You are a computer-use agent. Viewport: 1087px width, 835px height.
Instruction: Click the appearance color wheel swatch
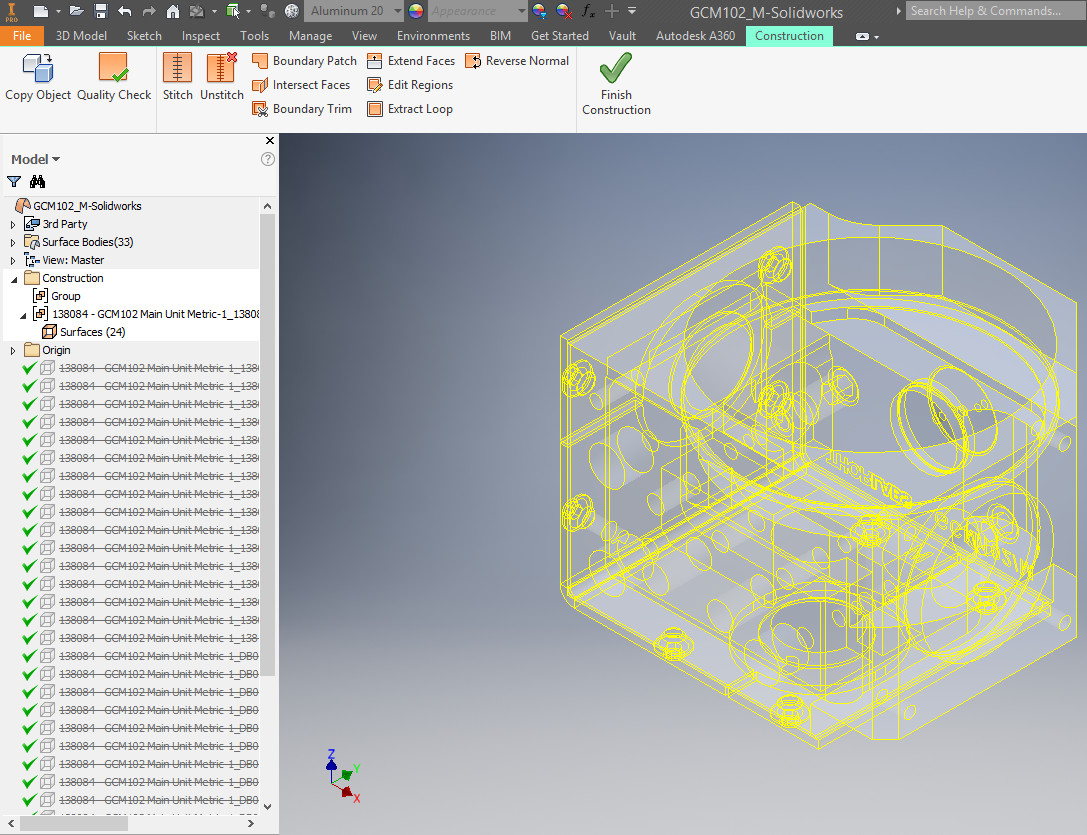point(416,11)
